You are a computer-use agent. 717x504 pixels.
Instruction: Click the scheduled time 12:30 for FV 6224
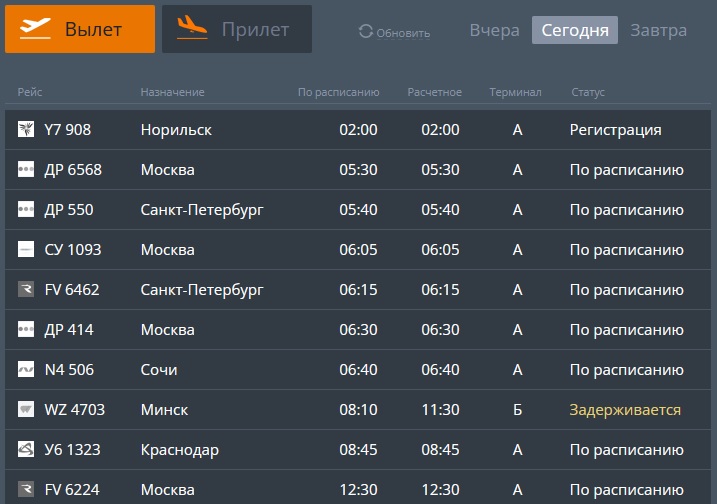[358, 490]
